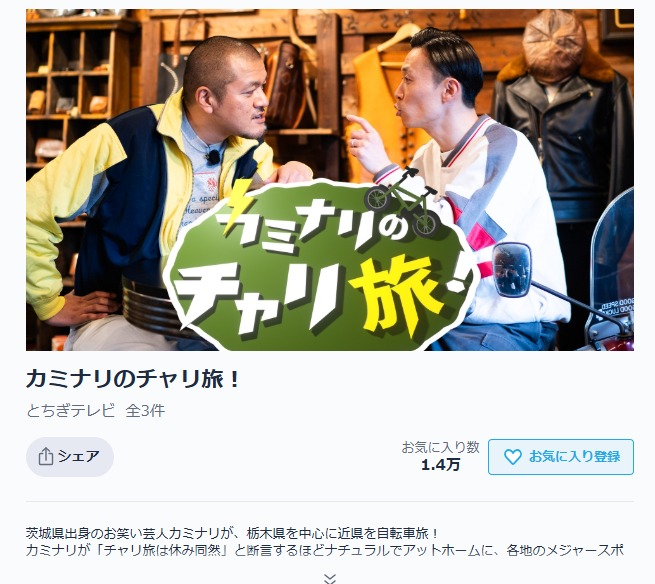655x584 pixels.
Task: Expand the description with the double chevron
Action: pyautogui.click(x=330, y=578)
